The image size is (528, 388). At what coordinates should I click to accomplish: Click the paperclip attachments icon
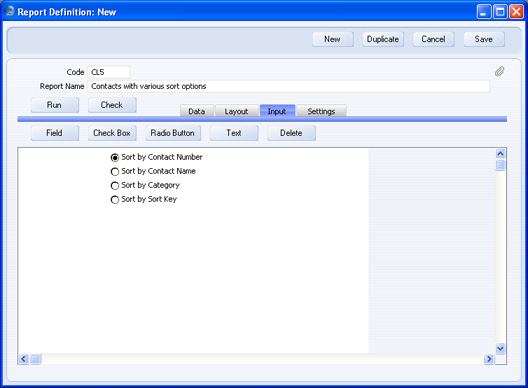(499, 71)
